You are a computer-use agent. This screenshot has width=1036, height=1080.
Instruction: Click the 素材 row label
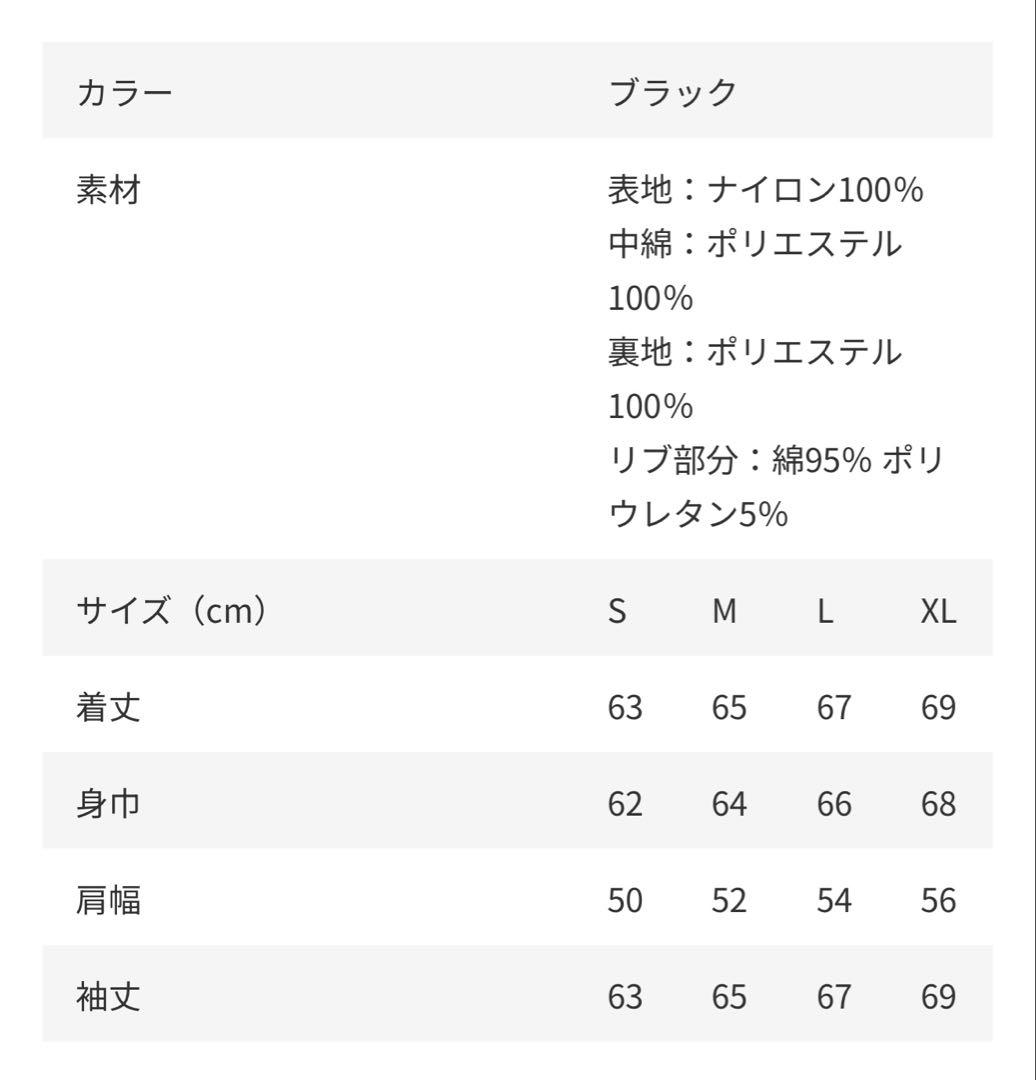[108, 189]
